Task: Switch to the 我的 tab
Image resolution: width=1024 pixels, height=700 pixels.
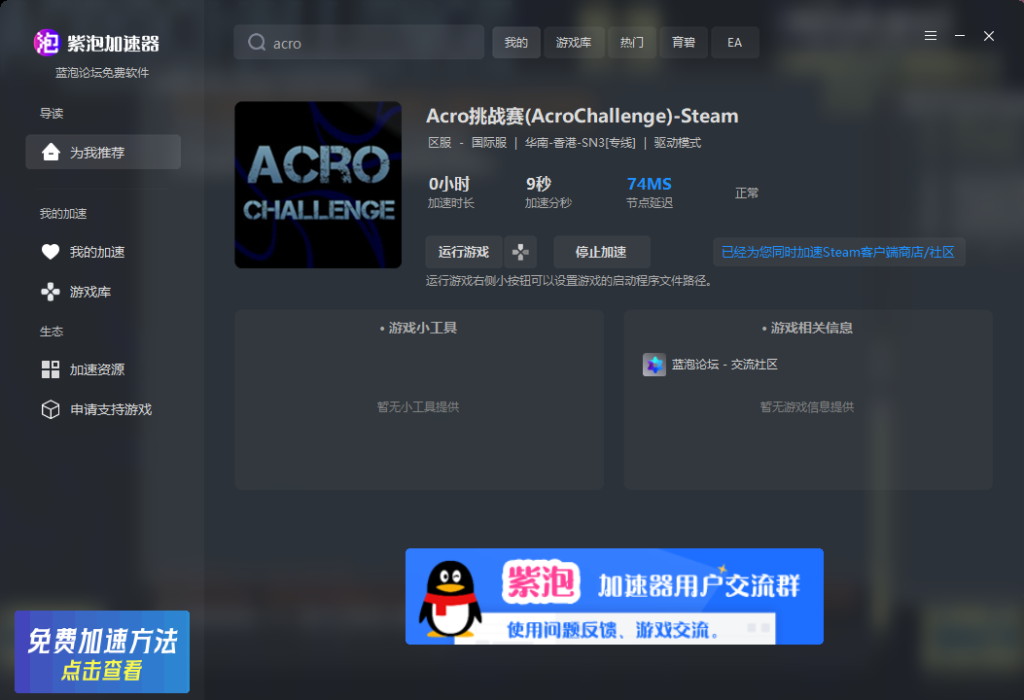Action: click(x=516, y=42)
